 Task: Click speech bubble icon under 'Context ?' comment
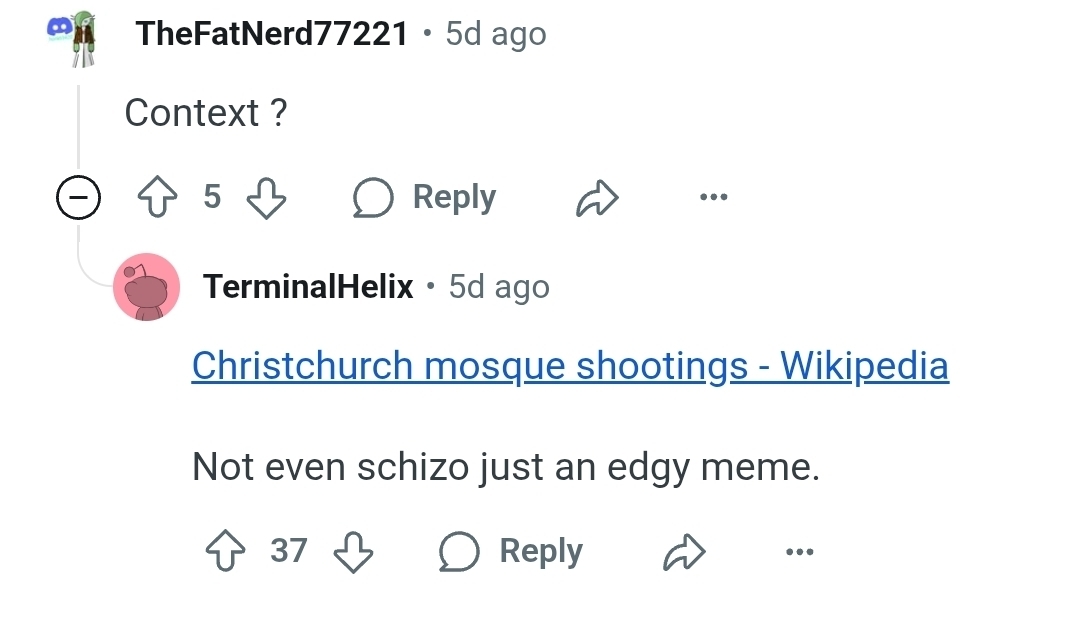coord(373,198)
